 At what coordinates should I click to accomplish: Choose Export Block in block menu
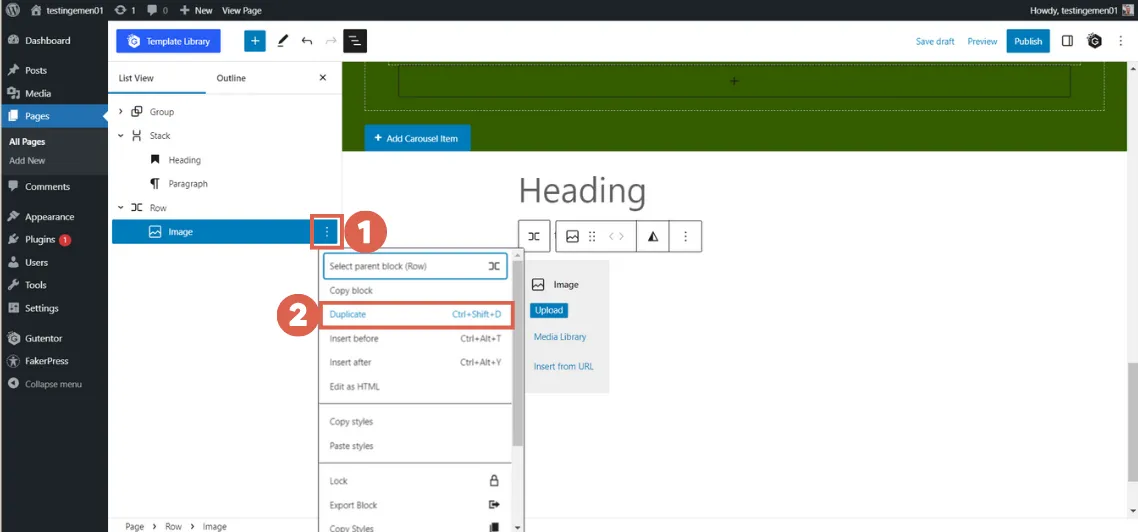415,505
